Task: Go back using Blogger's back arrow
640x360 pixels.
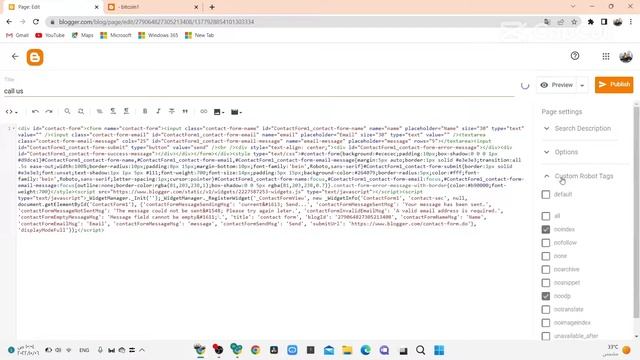Action: point(15,56)
